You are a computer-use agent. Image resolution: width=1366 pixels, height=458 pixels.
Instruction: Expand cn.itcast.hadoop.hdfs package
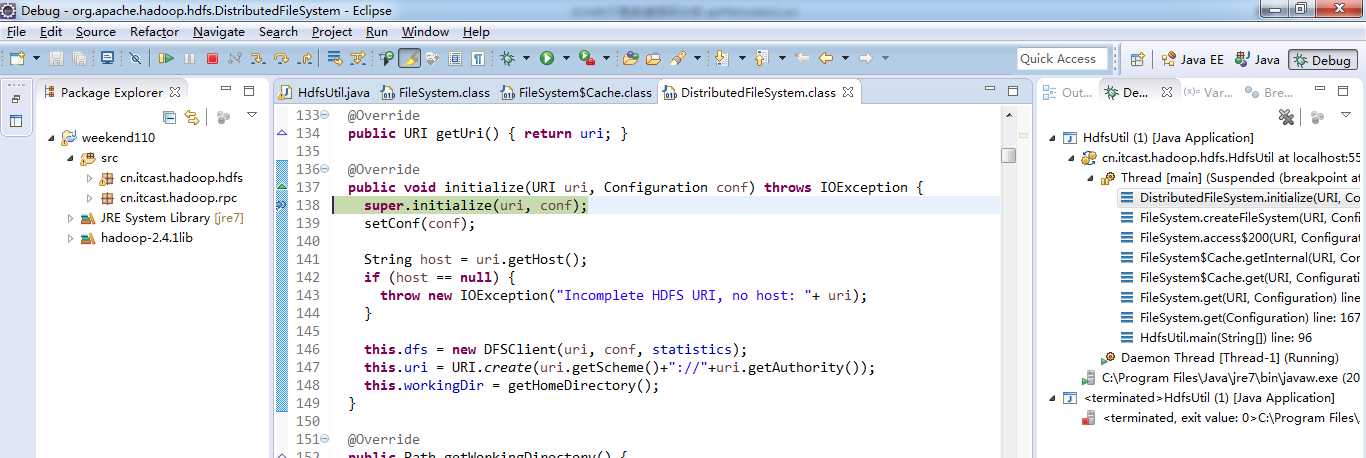click(x=89, y=178)
